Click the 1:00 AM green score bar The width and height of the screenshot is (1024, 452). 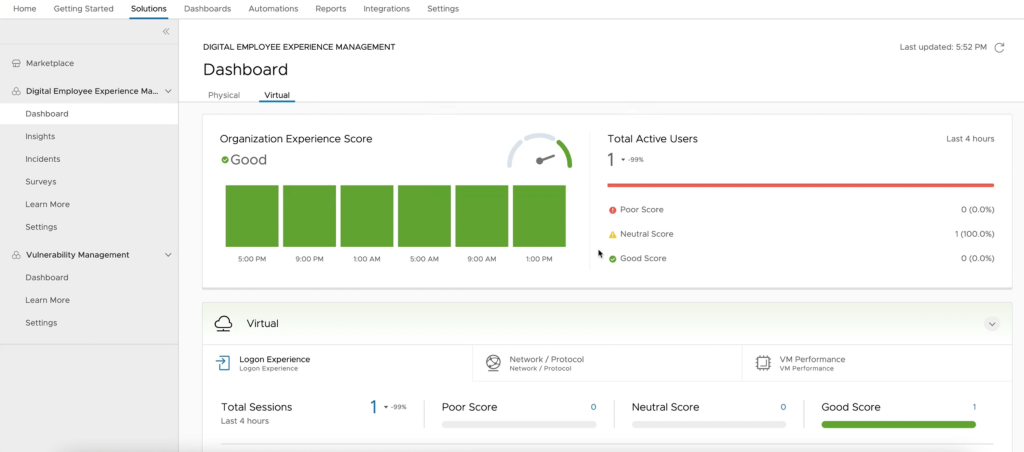(367, 216)
